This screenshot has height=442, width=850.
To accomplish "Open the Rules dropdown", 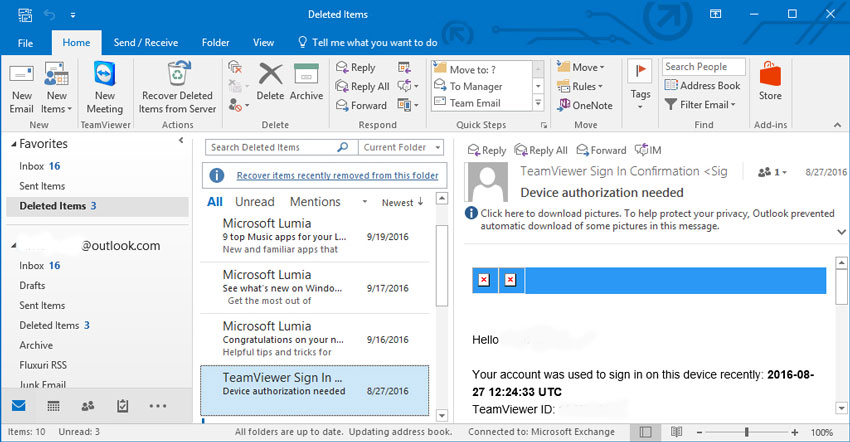I will (579, 86).
